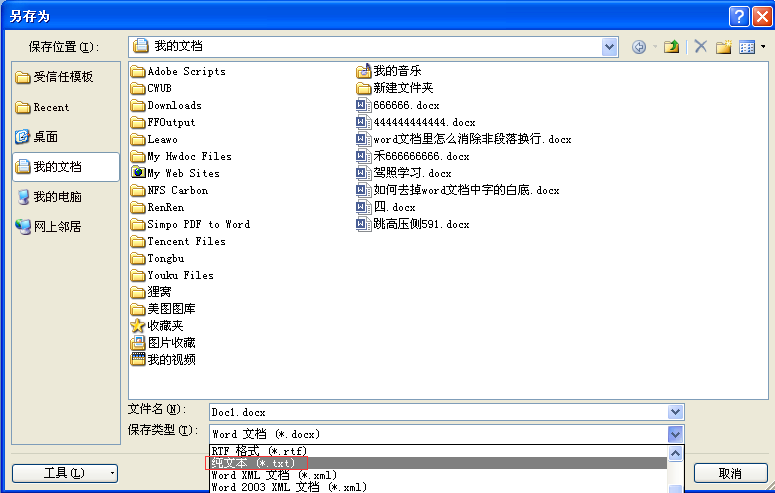
Task: Open the Views icon dropdown arrow
Action: coord(763,47)
